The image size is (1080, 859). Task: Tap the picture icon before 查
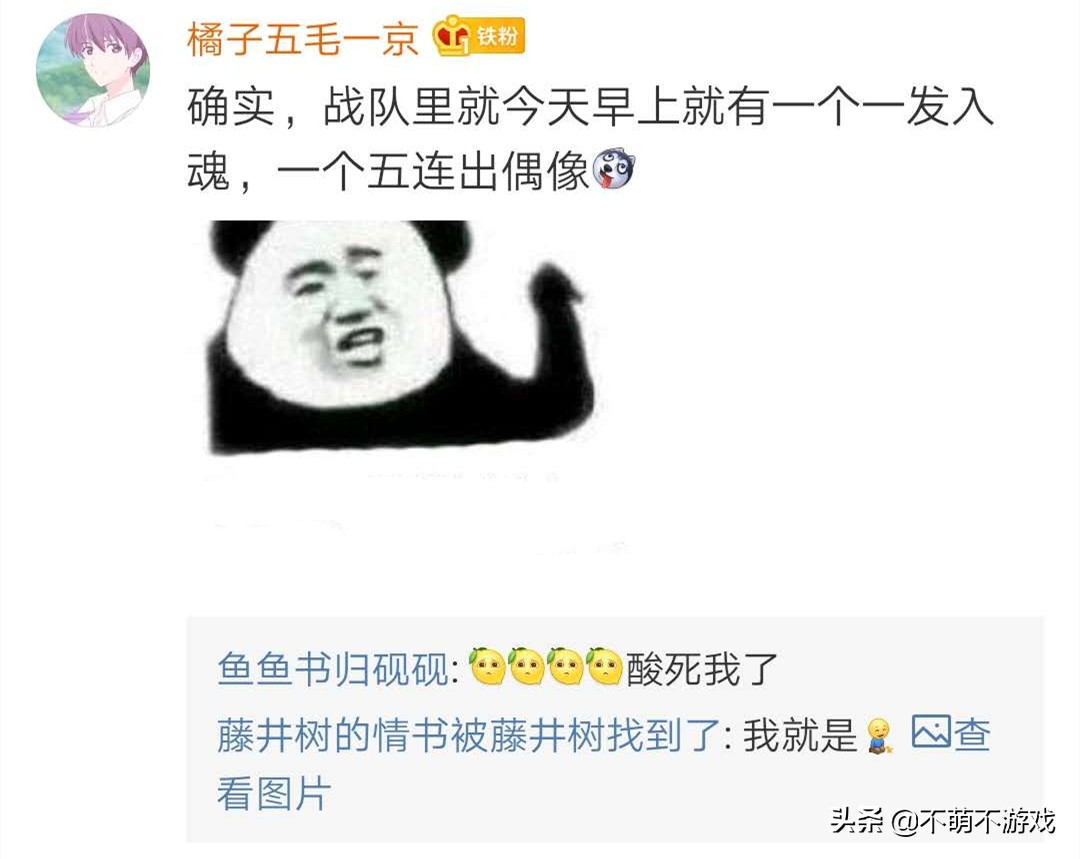pos(931,731)
